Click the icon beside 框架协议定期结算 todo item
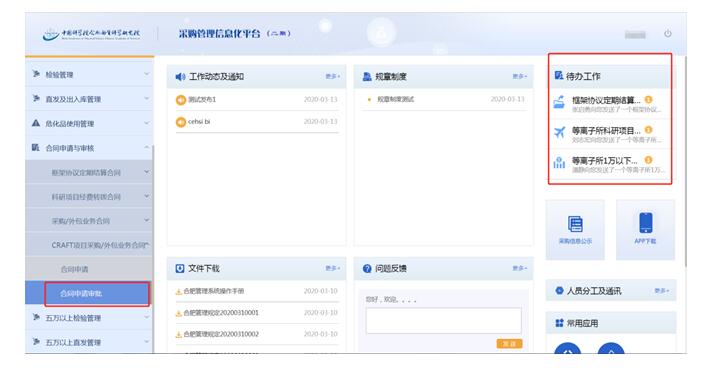 click(x=559, y=102)
